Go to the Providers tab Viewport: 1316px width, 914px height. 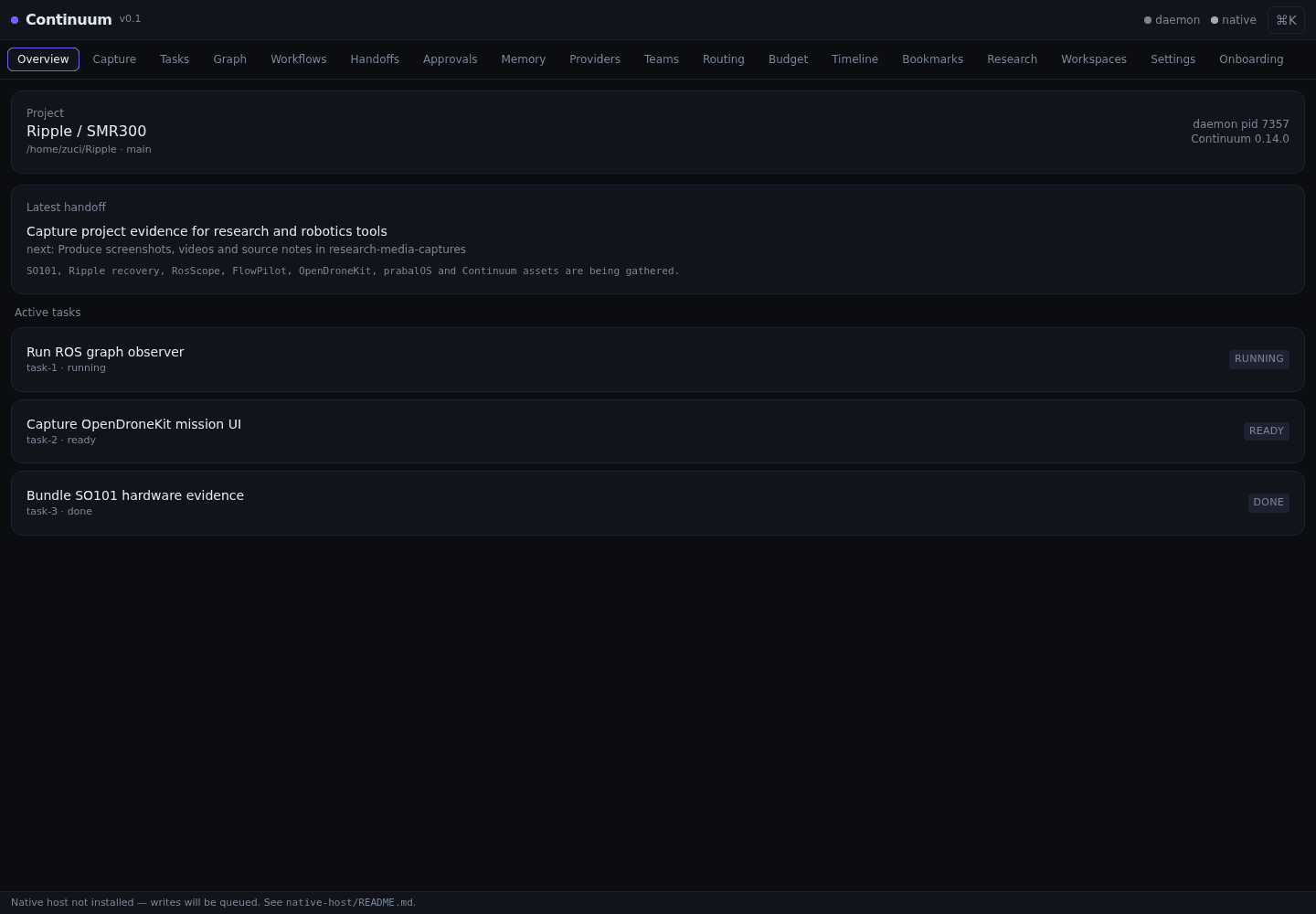(595, 59)
